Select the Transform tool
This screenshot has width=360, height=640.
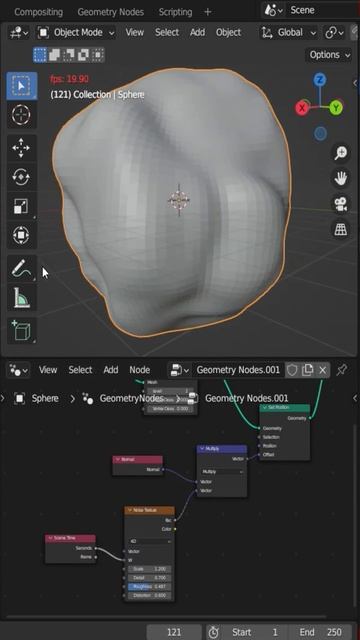coord(21,235)
